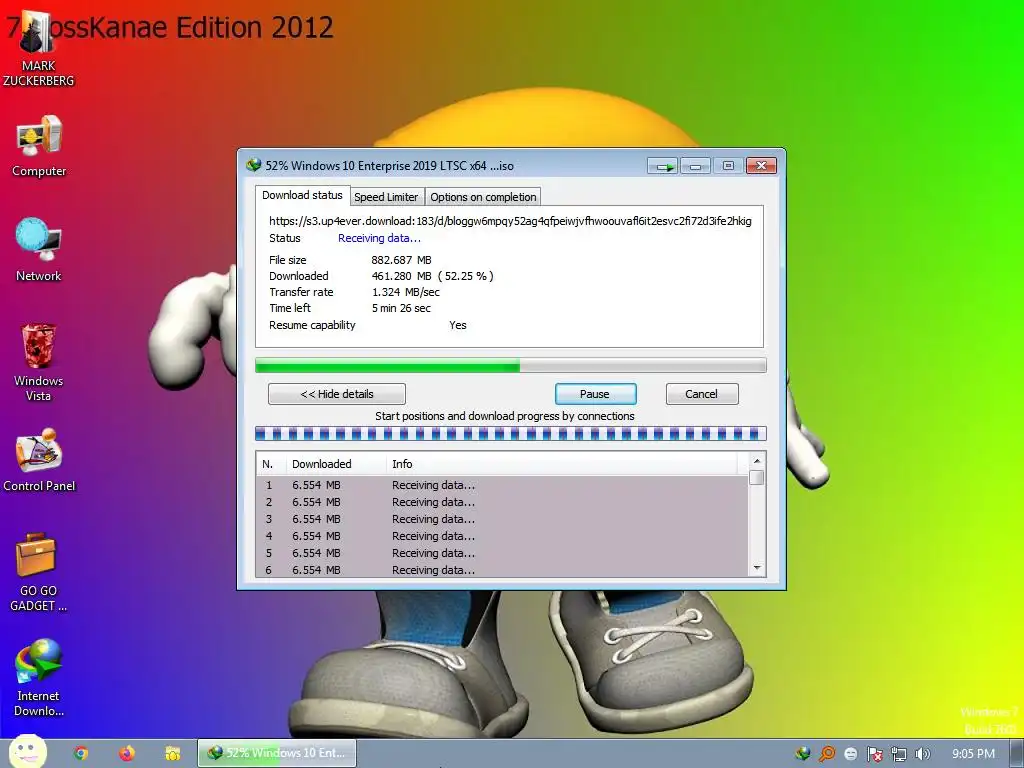Launch Firefox from the taskbar
The image size is (1024, 768).
click(127, 753)
